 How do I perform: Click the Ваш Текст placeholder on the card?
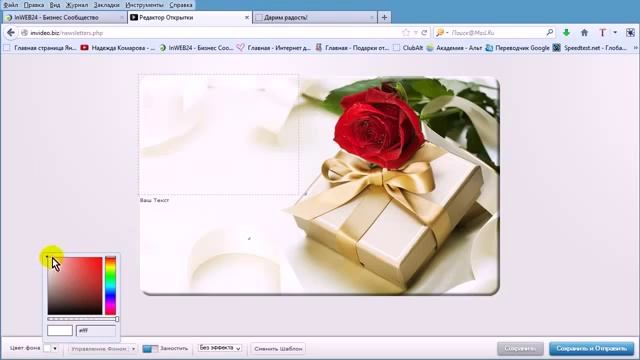[x=154, y=200]
